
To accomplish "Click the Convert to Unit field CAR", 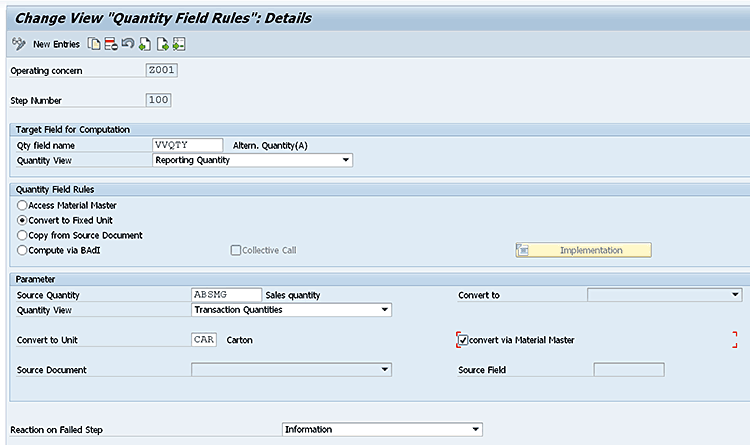I will pos(204,340).
